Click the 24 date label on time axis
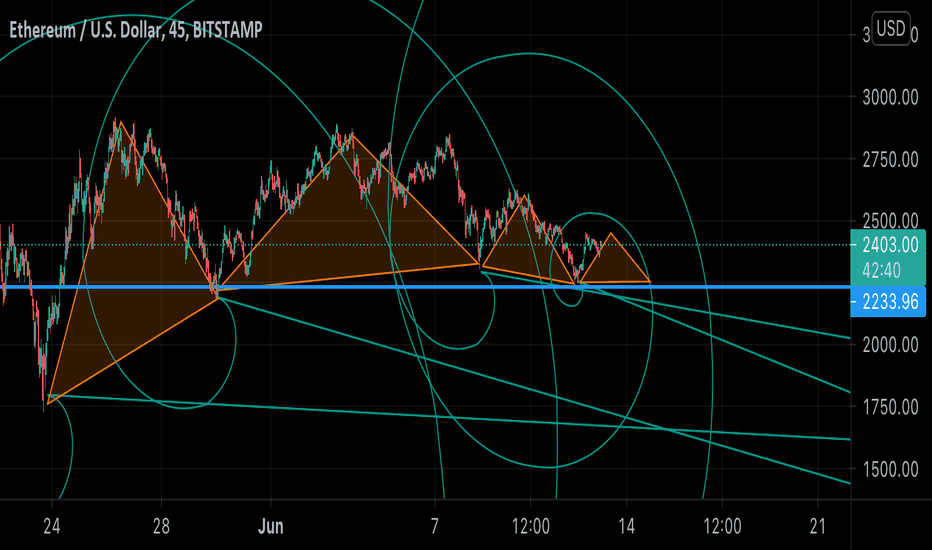 (x=52, y=526)
